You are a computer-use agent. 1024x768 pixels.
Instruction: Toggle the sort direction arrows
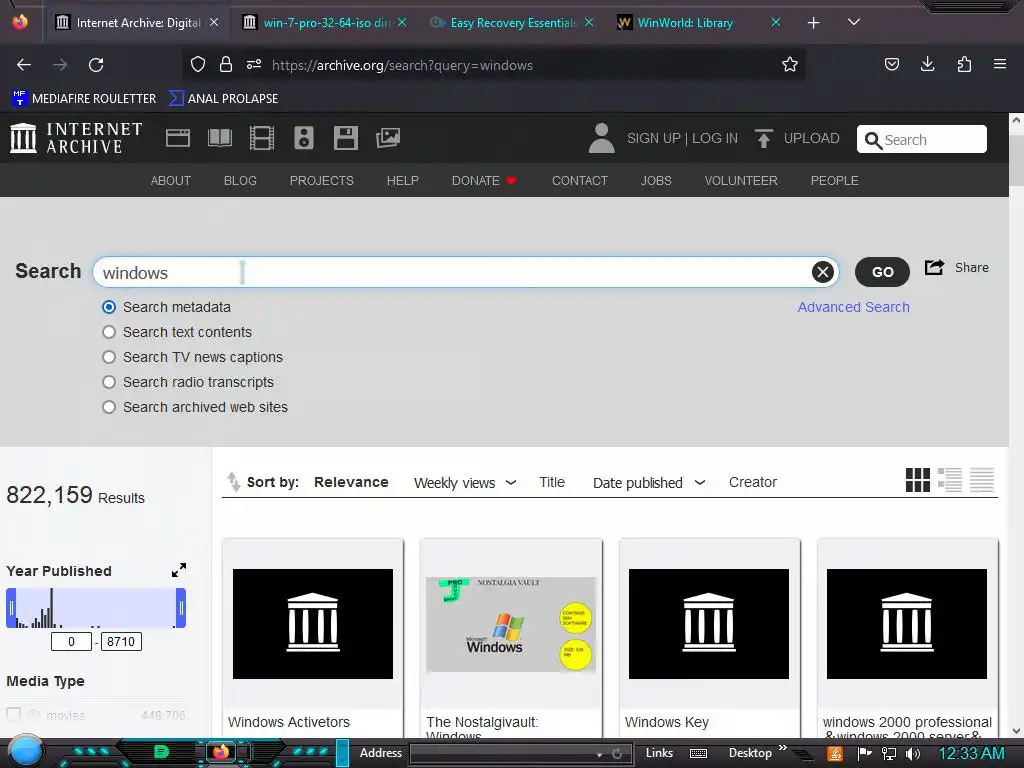233,481
